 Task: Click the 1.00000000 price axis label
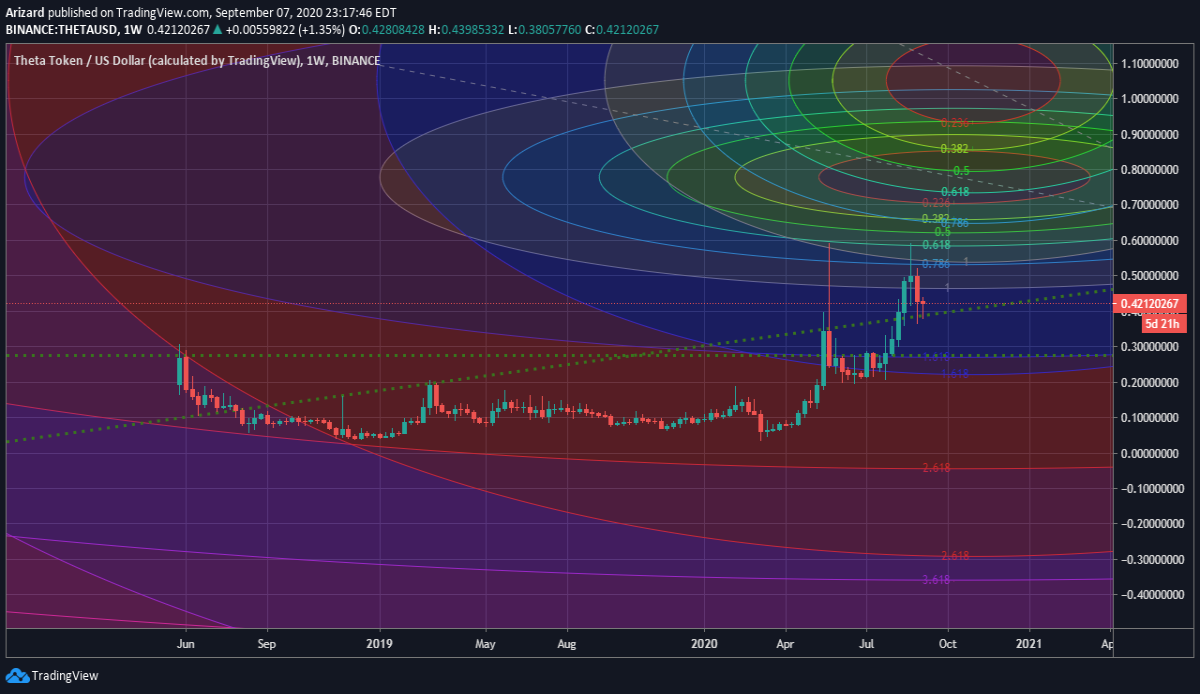pyautogui.click(x=1152, y=99)
